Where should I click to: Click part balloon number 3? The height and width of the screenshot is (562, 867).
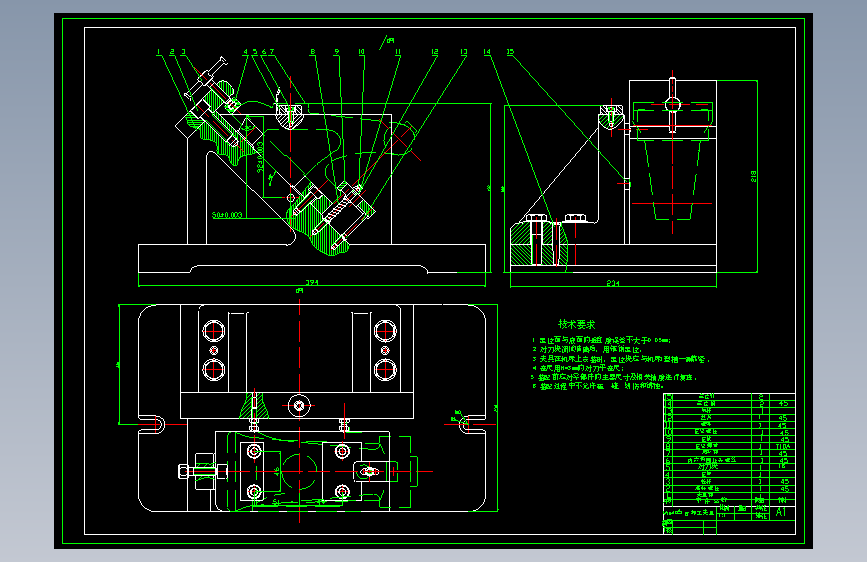[184, 52]
